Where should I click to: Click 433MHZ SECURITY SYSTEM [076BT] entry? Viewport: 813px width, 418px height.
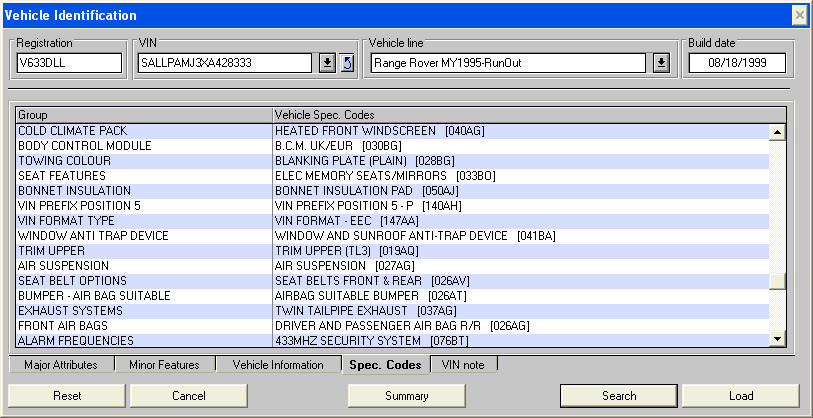pyautogui.click(x=372, y=341)
